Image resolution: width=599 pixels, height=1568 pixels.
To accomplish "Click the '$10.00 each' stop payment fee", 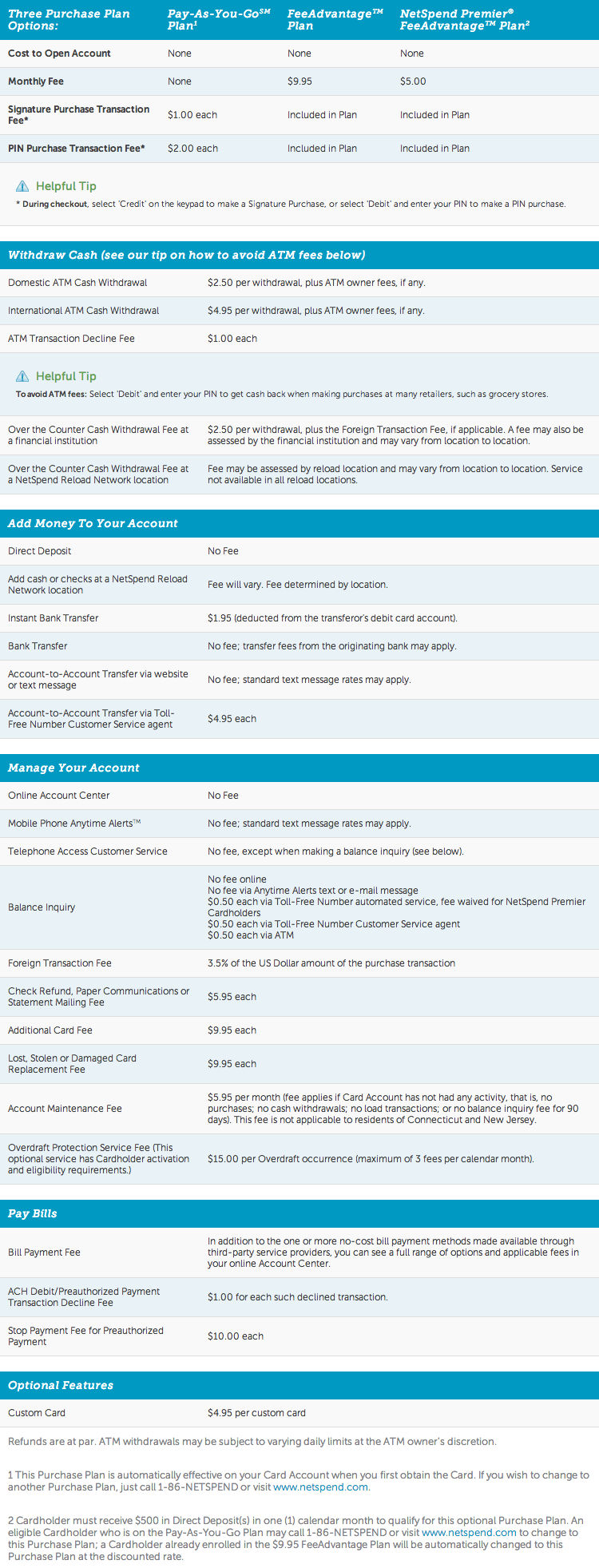I will point(236,1336).
